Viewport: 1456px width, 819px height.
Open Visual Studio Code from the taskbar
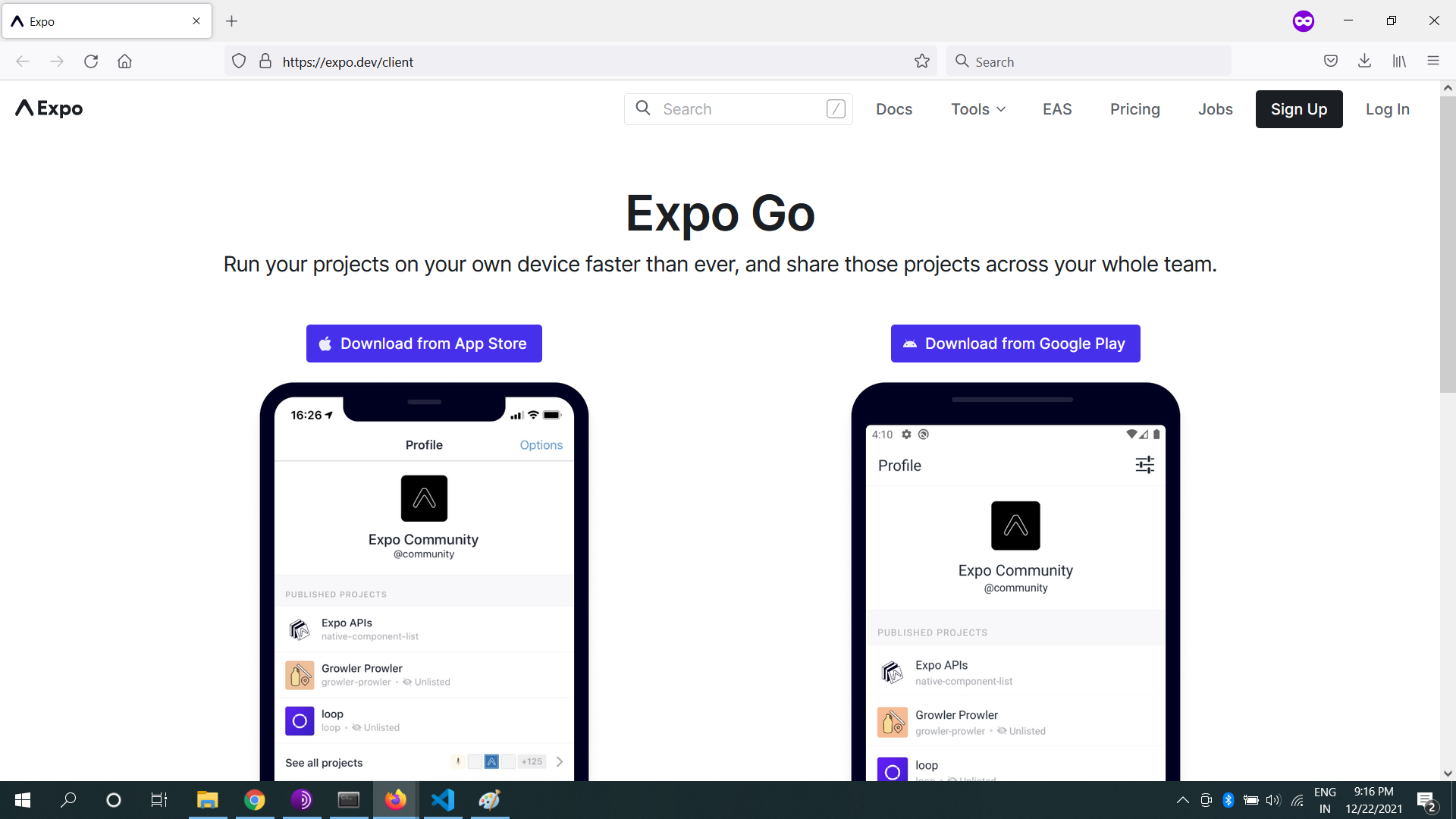pos(443,800)
